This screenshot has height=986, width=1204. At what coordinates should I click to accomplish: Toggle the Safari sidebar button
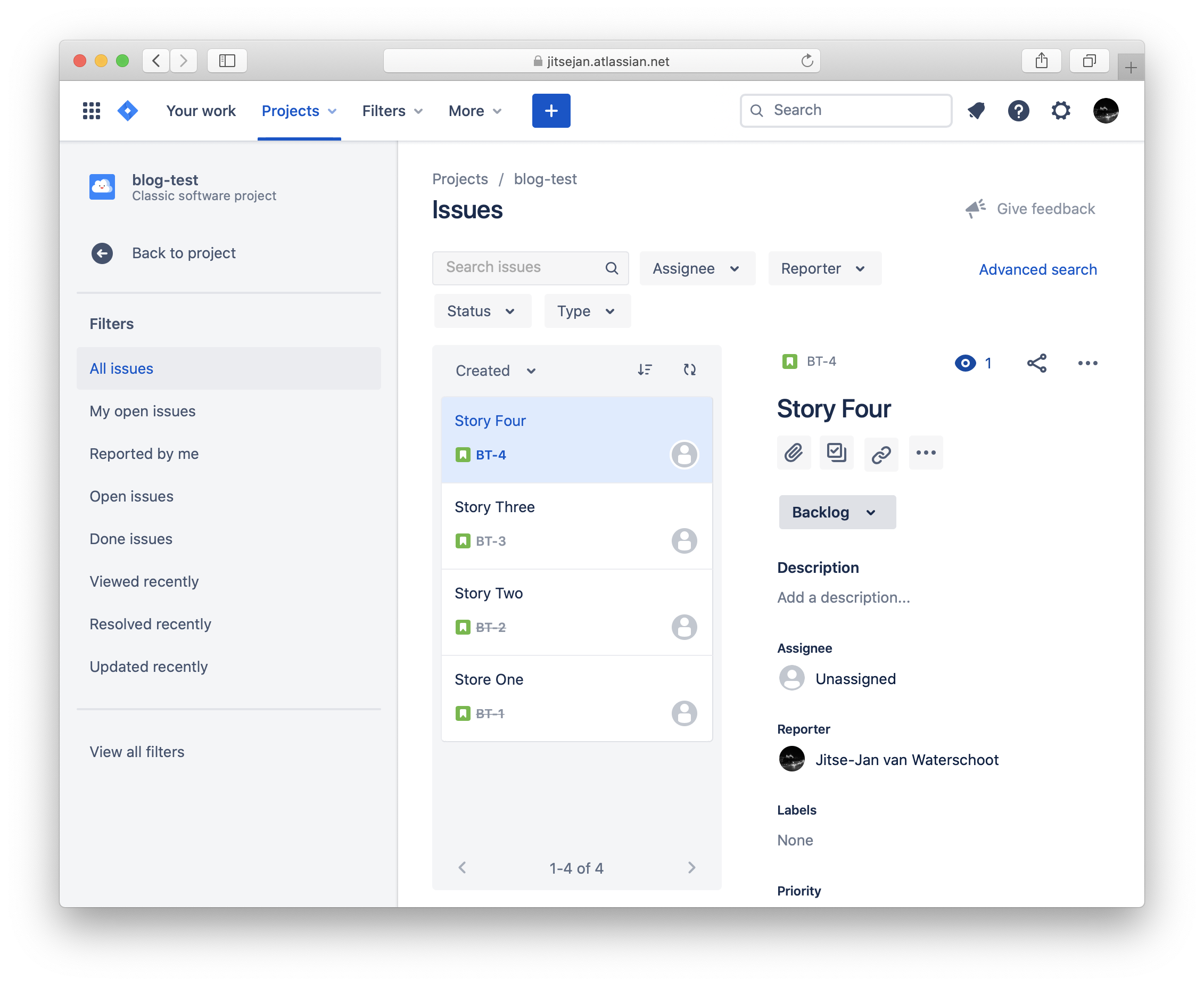[x=227, y=61]
